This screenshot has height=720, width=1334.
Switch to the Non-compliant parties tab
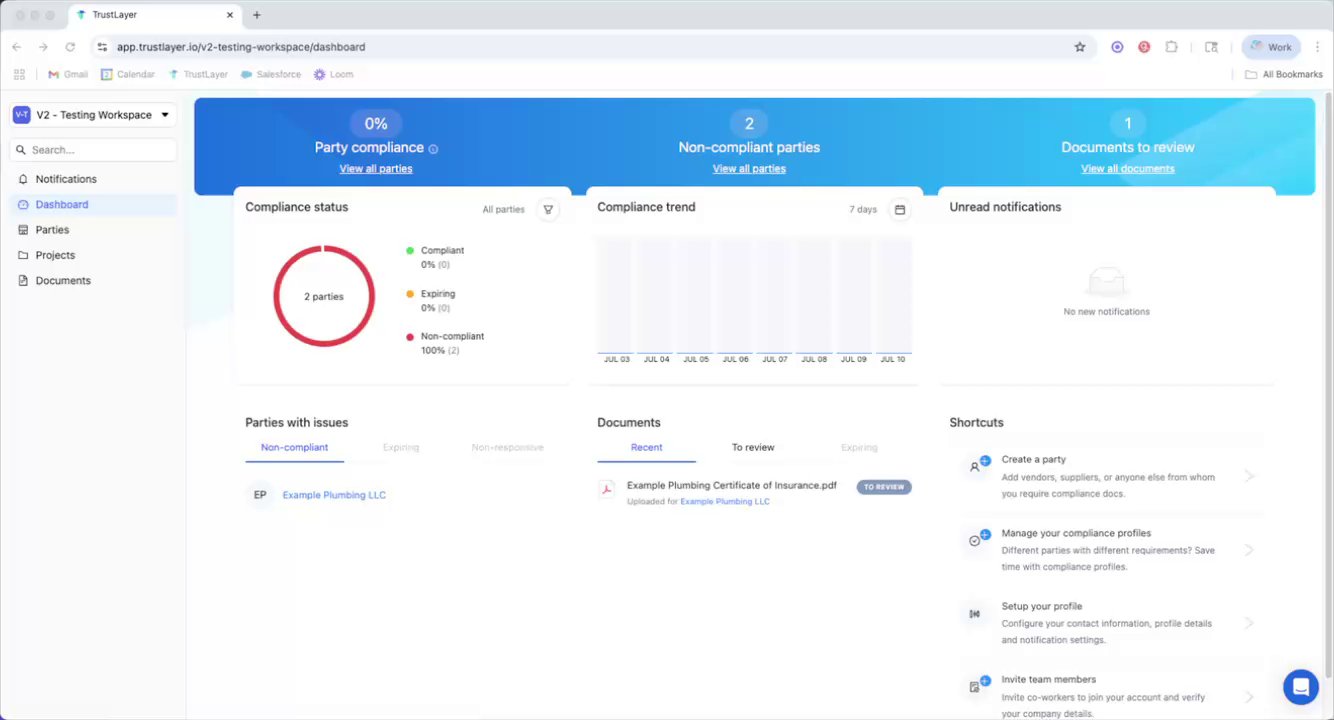click(x=294, y=447)
